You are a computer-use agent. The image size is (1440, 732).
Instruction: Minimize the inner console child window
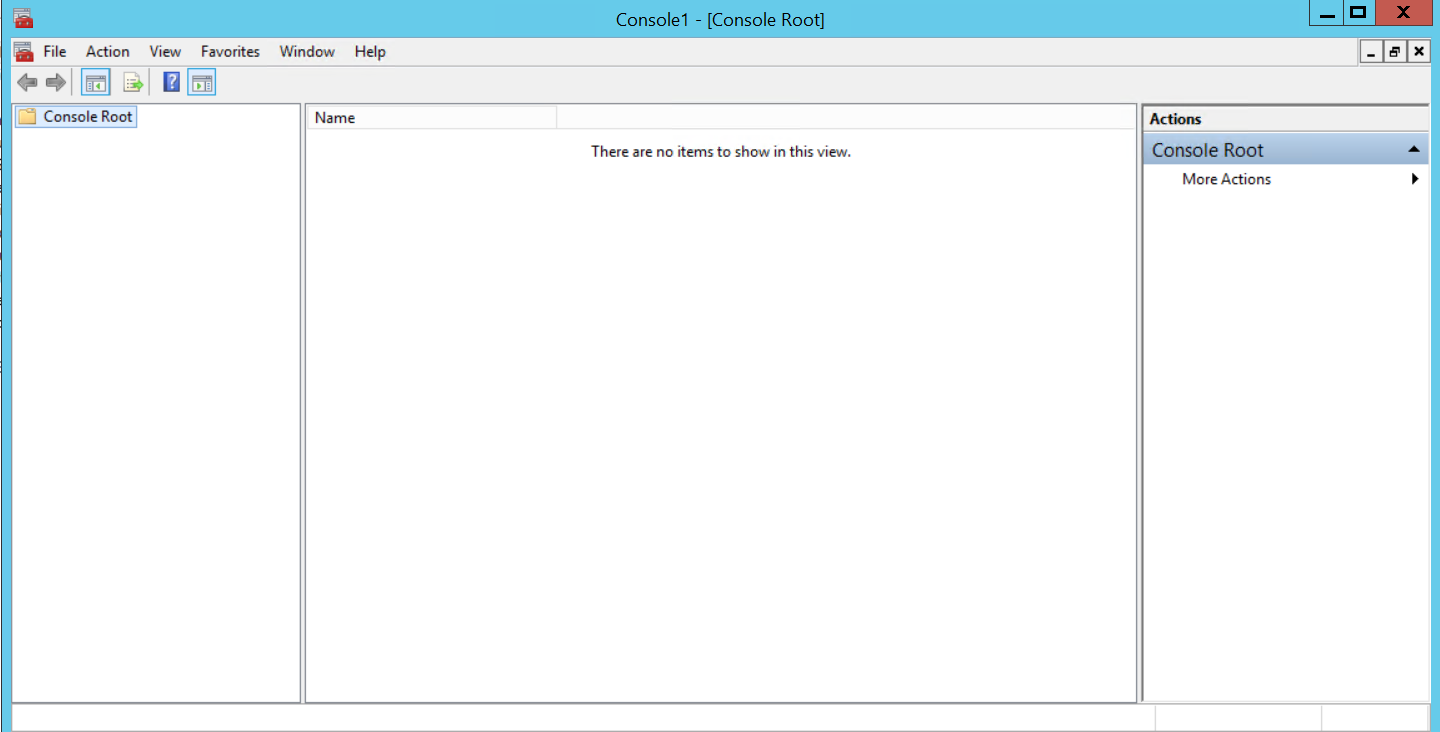pyautogui.click(x=1371, y=52)
